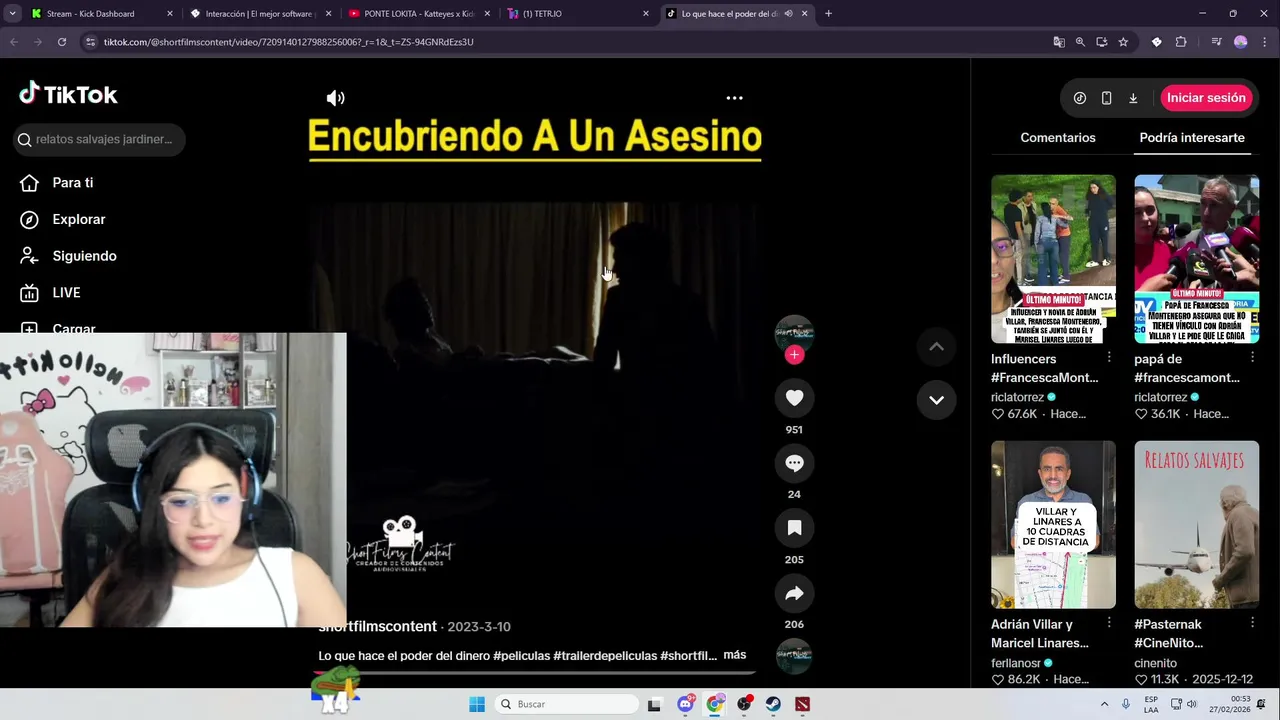Reload the page

(x=62, y=42)
